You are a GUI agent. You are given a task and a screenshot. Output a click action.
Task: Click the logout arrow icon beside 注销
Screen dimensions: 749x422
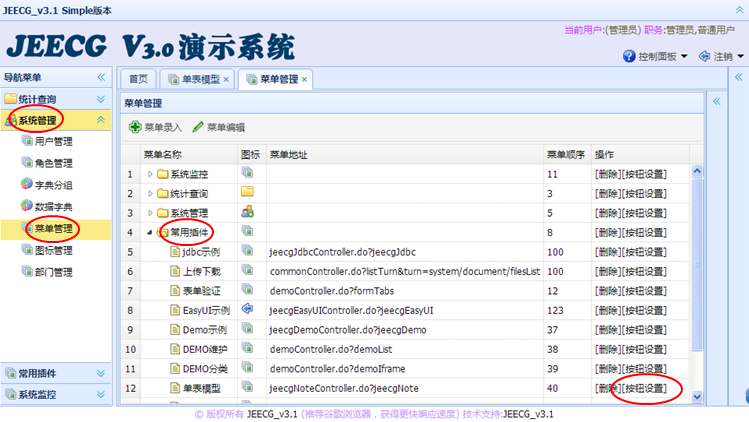[704, 56]
